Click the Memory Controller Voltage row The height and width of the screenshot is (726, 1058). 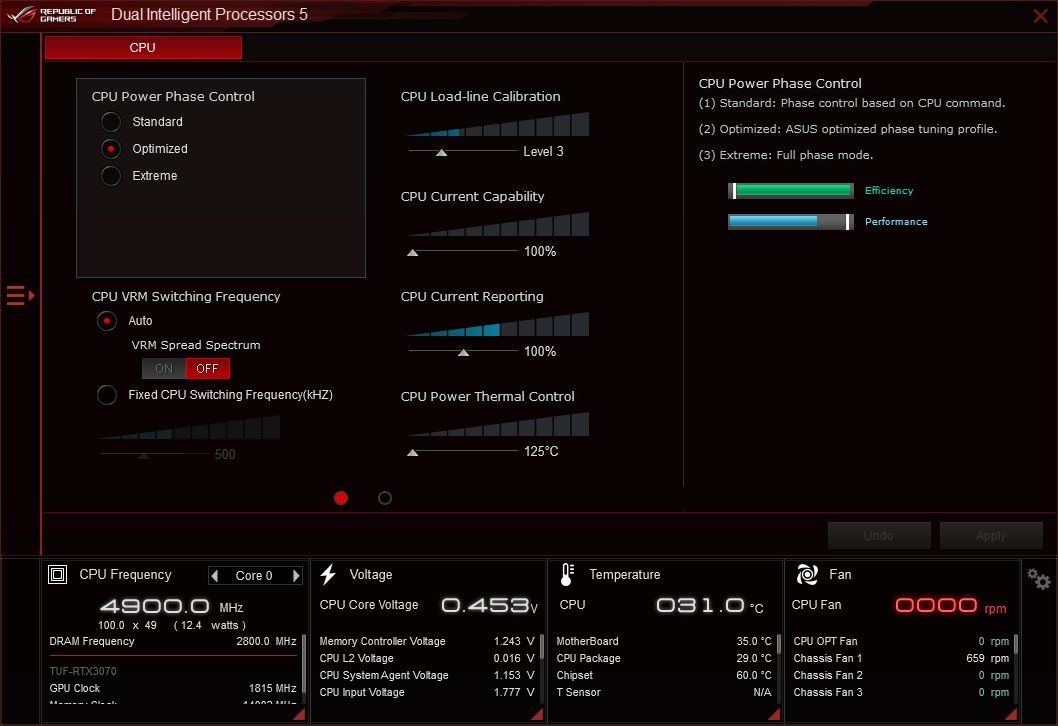(x=426, y=641)
